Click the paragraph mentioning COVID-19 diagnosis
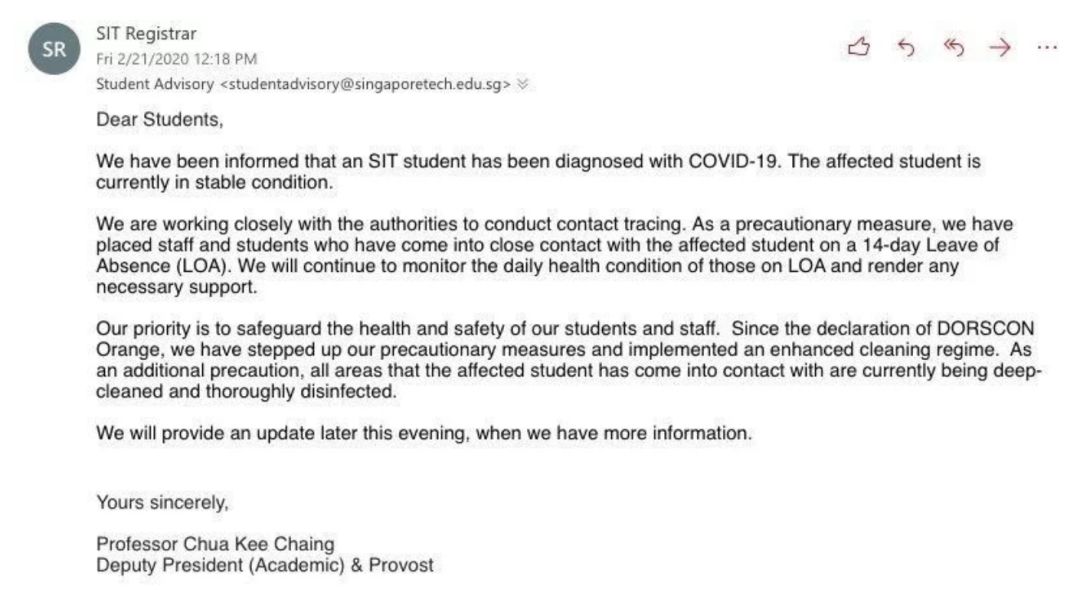This screenshot has width=1080, height=599. (538, 172)
